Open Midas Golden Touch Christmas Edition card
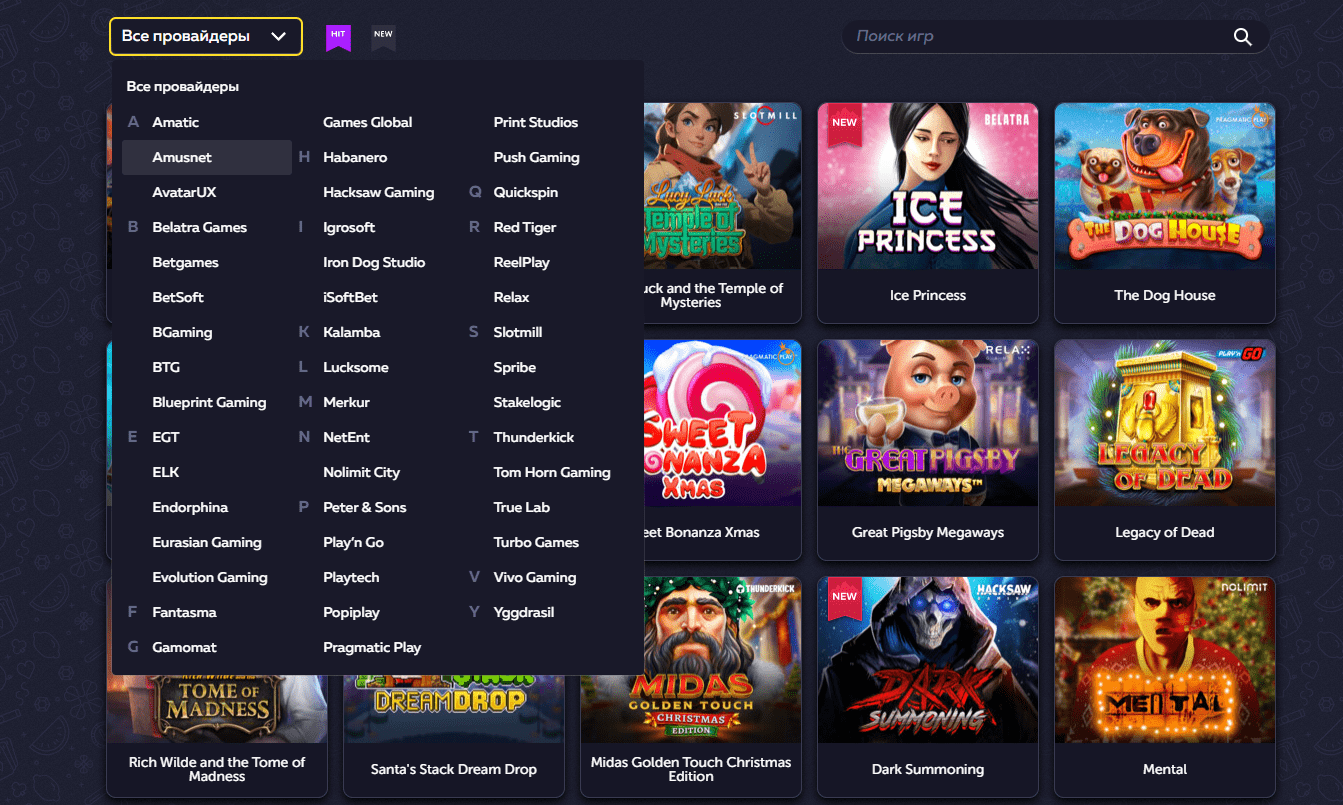1343x805 pixels. [691, 685]
